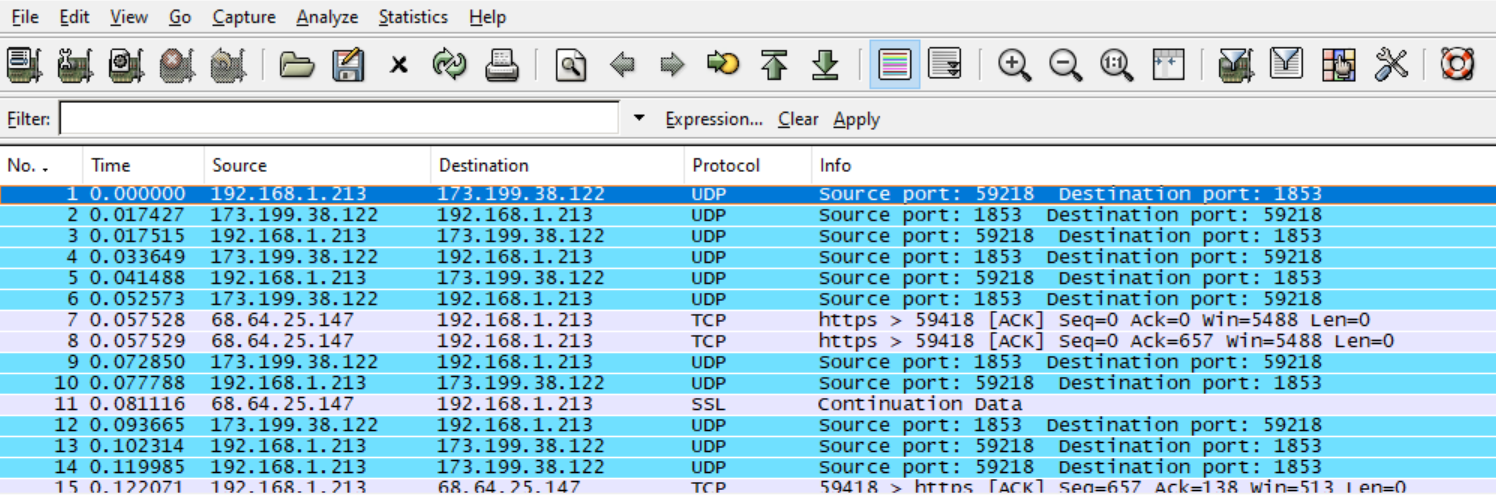The height and width of the screenshot is (495, 1496).
Task: Start a new live capture
Action: click(126, 66)
